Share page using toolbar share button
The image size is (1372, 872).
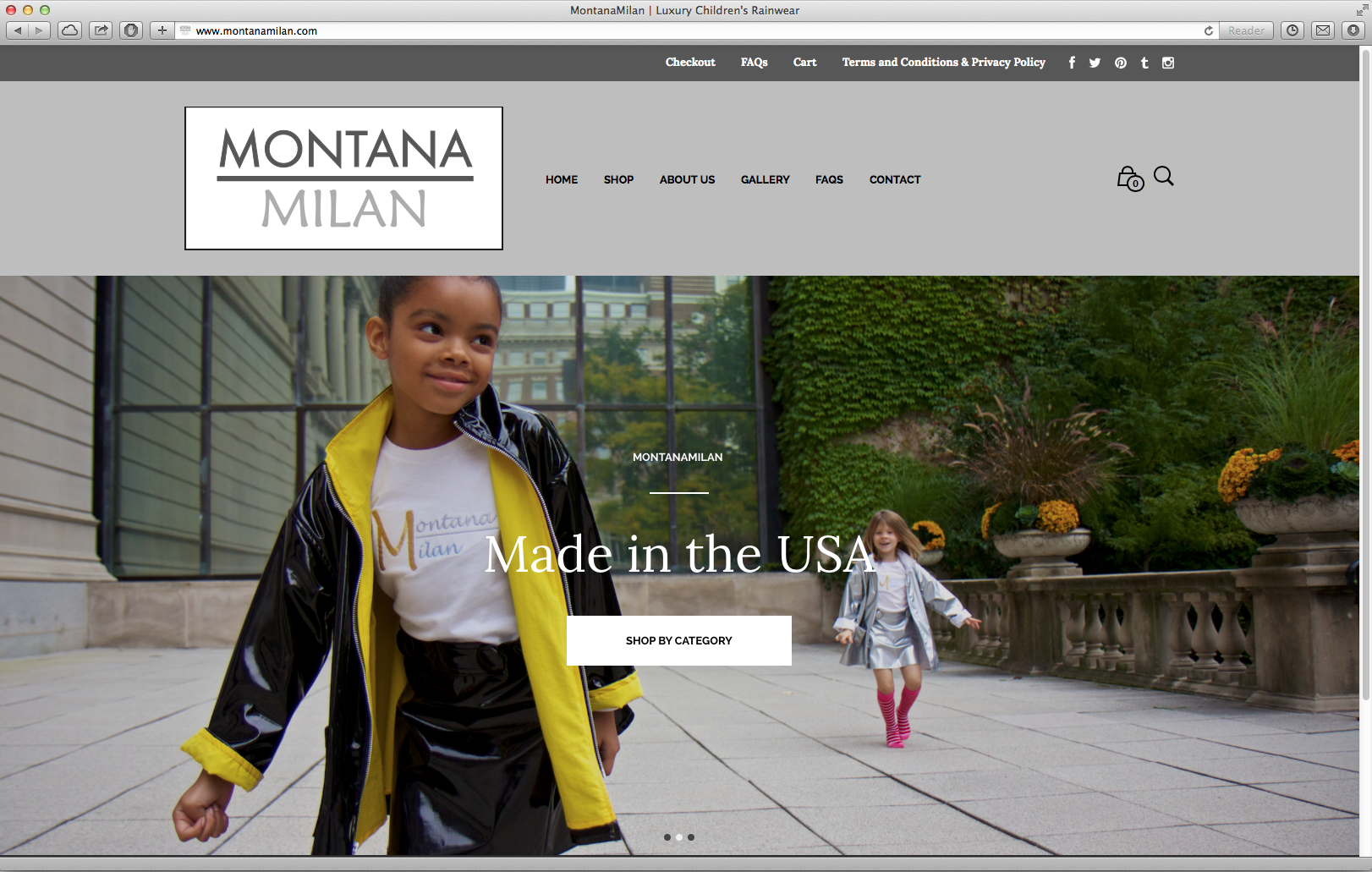[101, 30]
